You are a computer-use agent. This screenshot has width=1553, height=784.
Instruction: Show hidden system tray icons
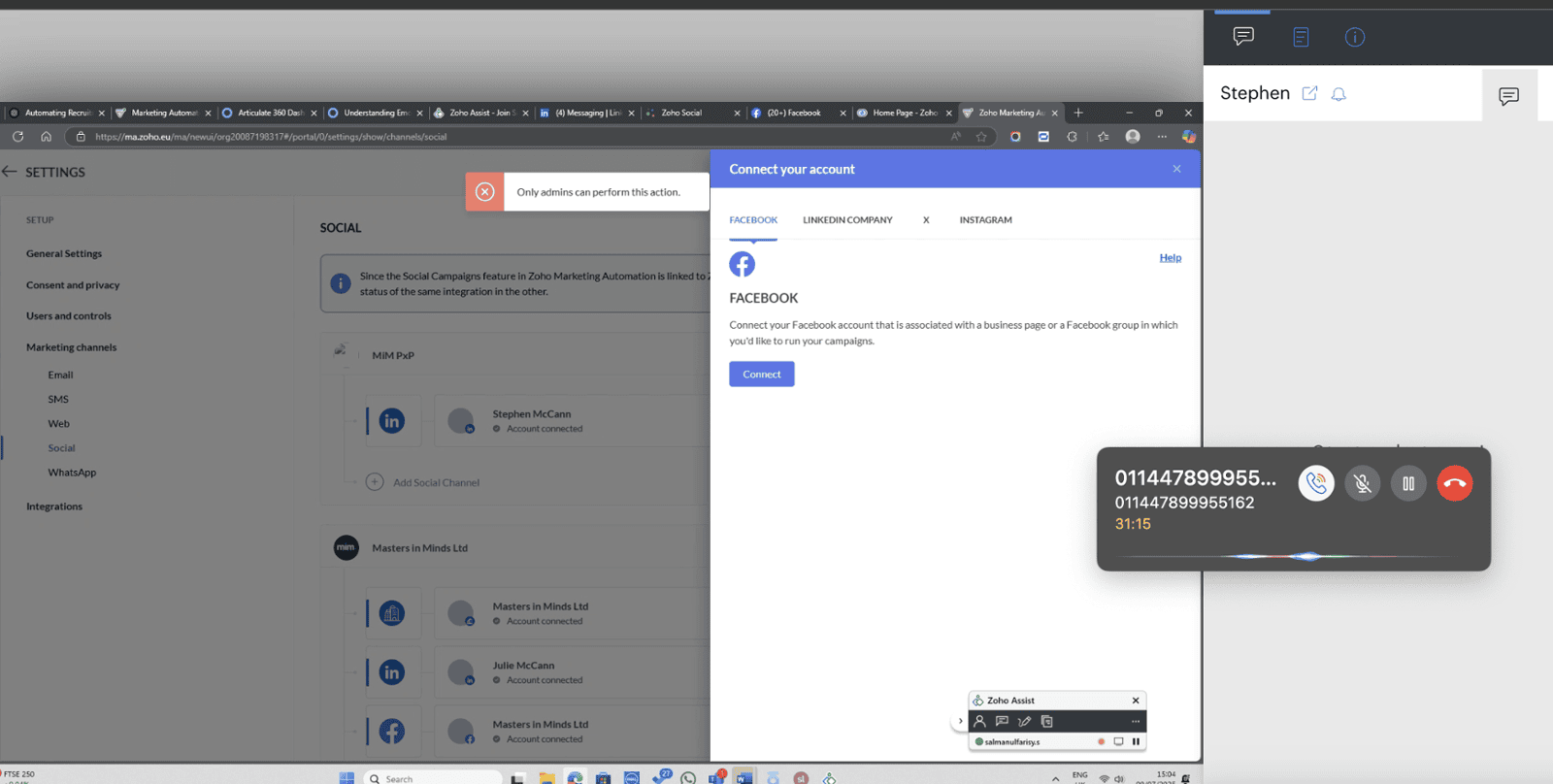[x=1055, y=778]
